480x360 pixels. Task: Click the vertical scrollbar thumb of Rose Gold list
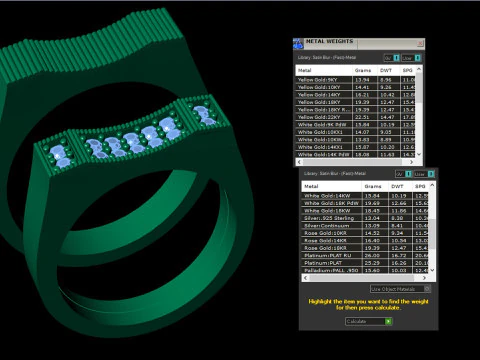coord(432,234)
